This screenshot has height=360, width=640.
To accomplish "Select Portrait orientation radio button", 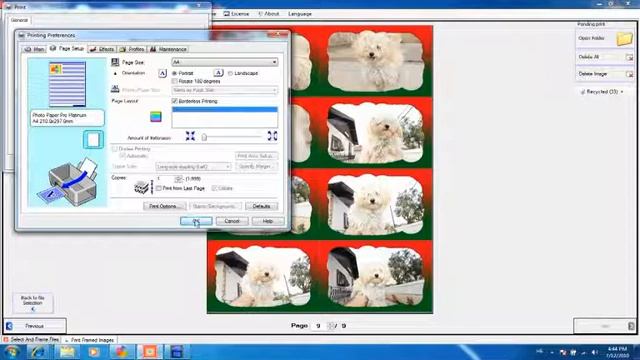I will point(174,73).
